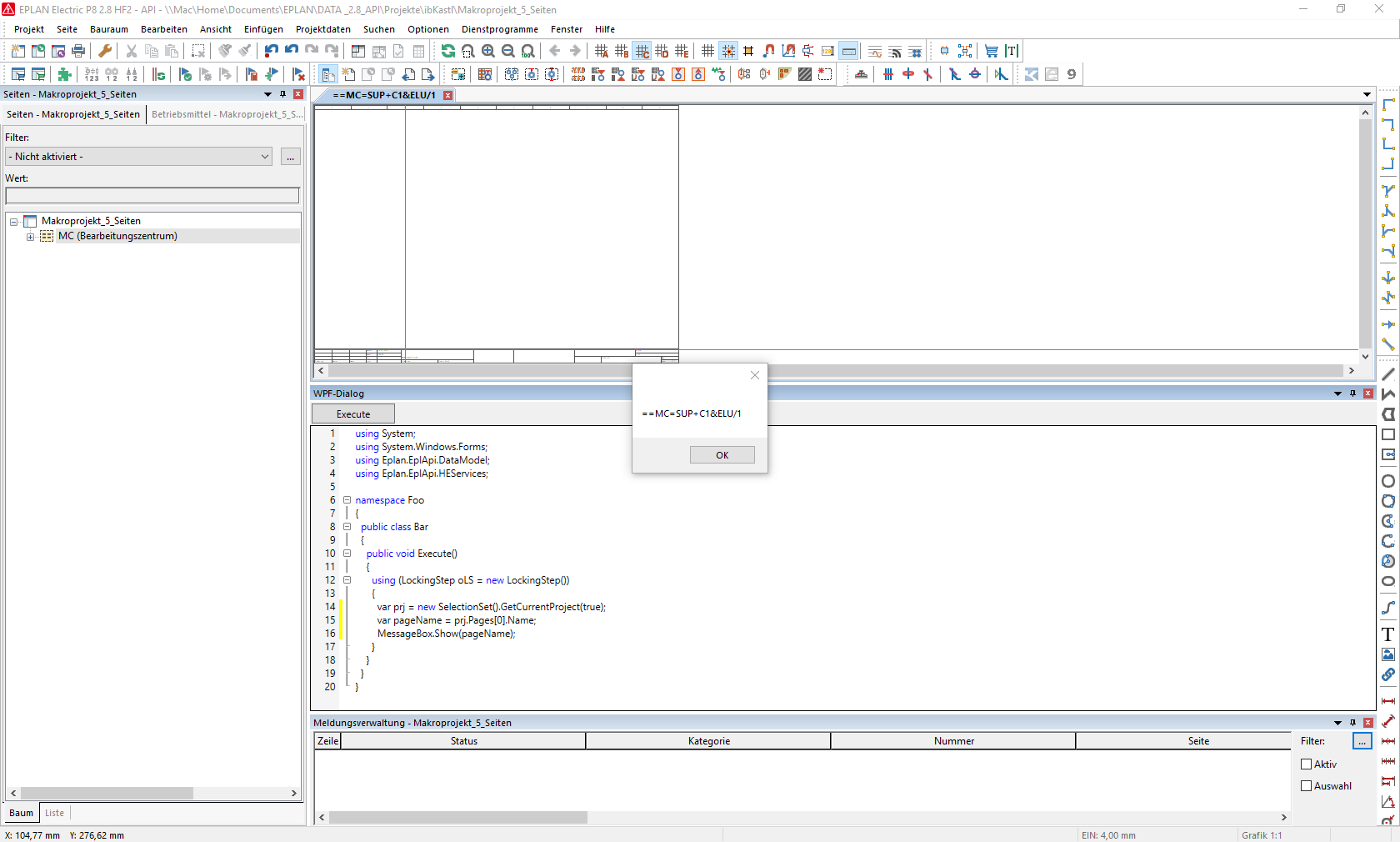Click the filter ellipsis button beside Nicht aktiviert
Screen dimensions: 1400x842
click(291, 157)
